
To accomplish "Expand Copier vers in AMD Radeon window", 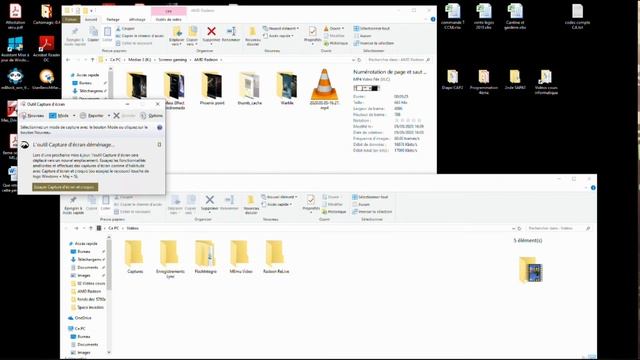I will [x=192, y=43].
